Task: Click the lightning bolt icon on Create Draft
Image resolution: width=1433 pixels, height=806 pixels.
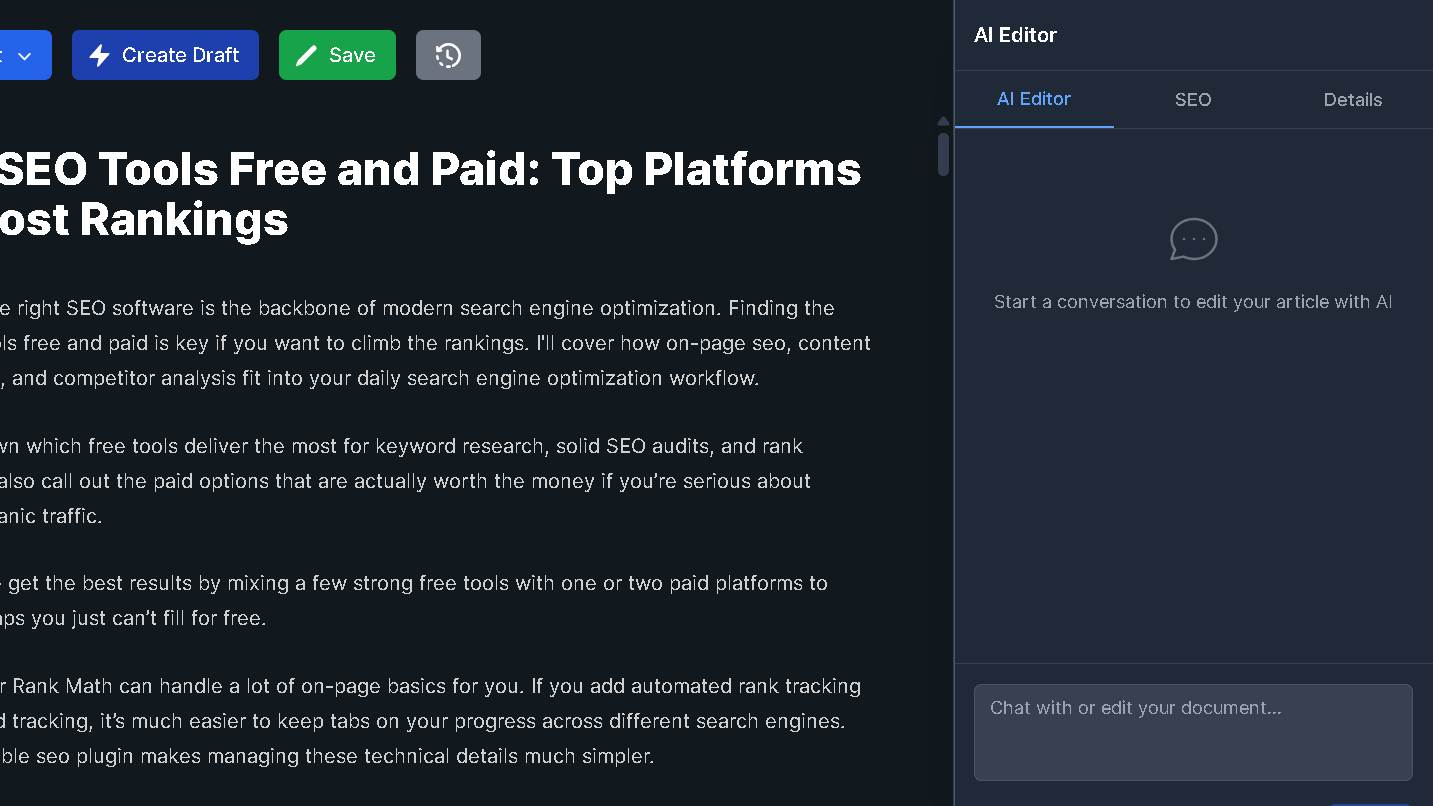Action: [100, 55]
